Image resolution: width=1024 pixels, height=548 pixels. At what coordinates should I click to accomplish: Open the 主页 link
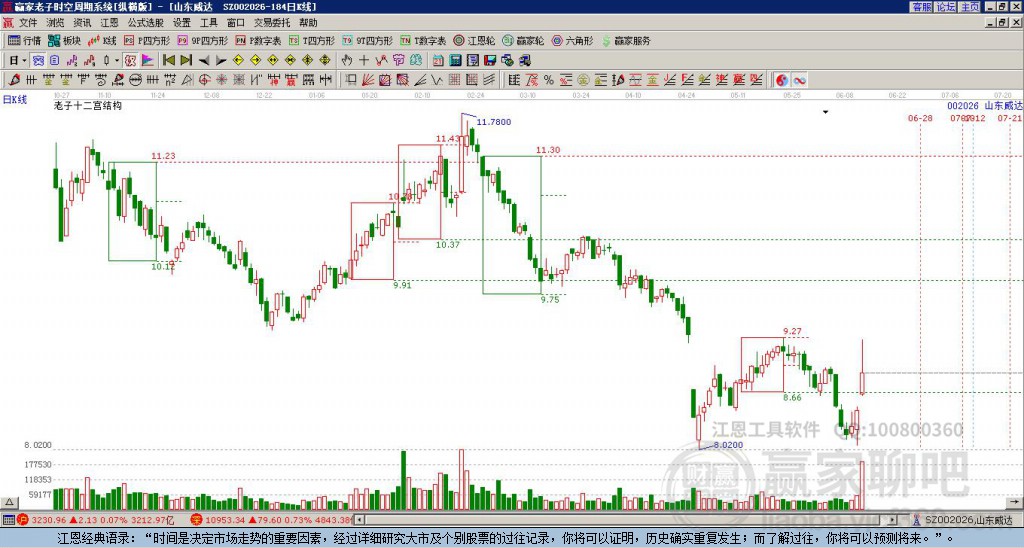pos(970,7)
